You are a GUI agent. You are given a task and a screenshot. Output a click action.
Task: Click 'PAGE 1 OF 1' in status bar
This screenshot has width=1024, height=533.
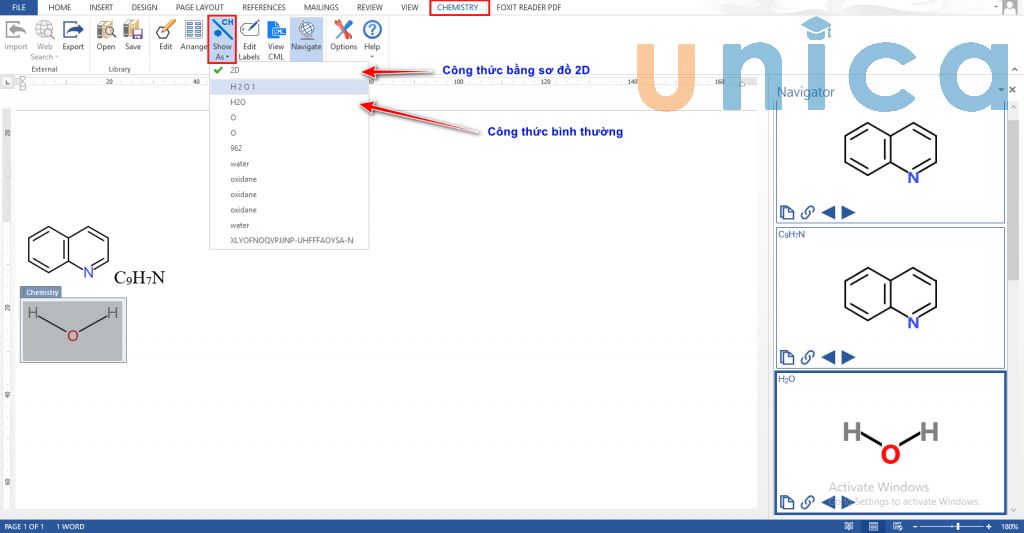click(24, 526)
